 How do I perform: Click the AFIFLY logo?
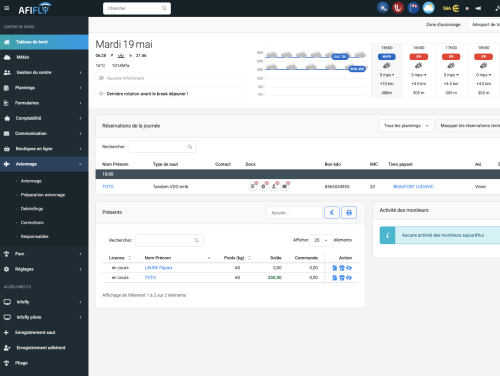(35, 9)
